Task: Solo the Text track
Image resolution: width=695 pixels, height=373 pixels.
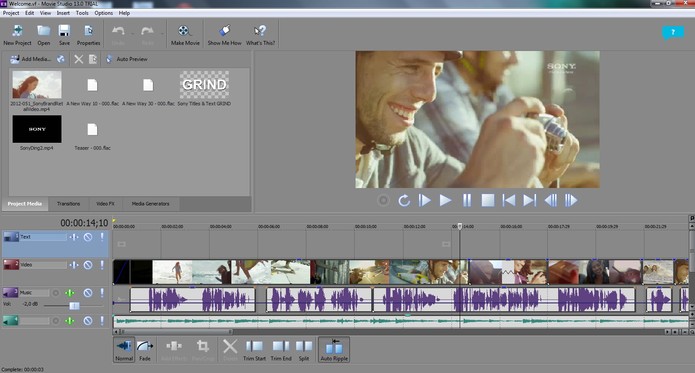Action: click(102, 237)
